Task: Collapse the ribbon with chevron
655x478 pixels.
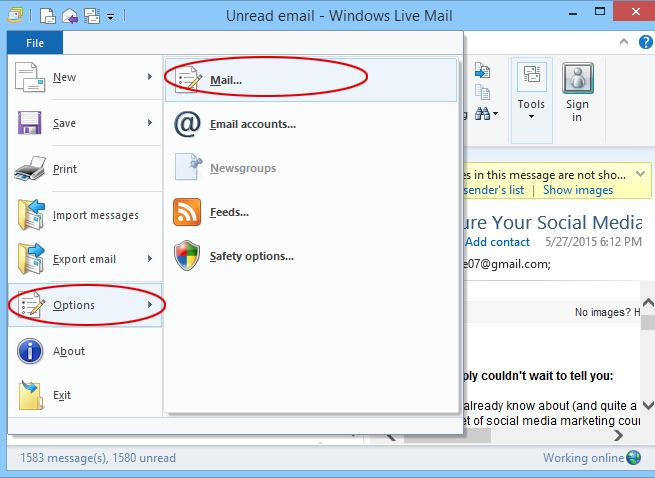Action: (624, 42)
